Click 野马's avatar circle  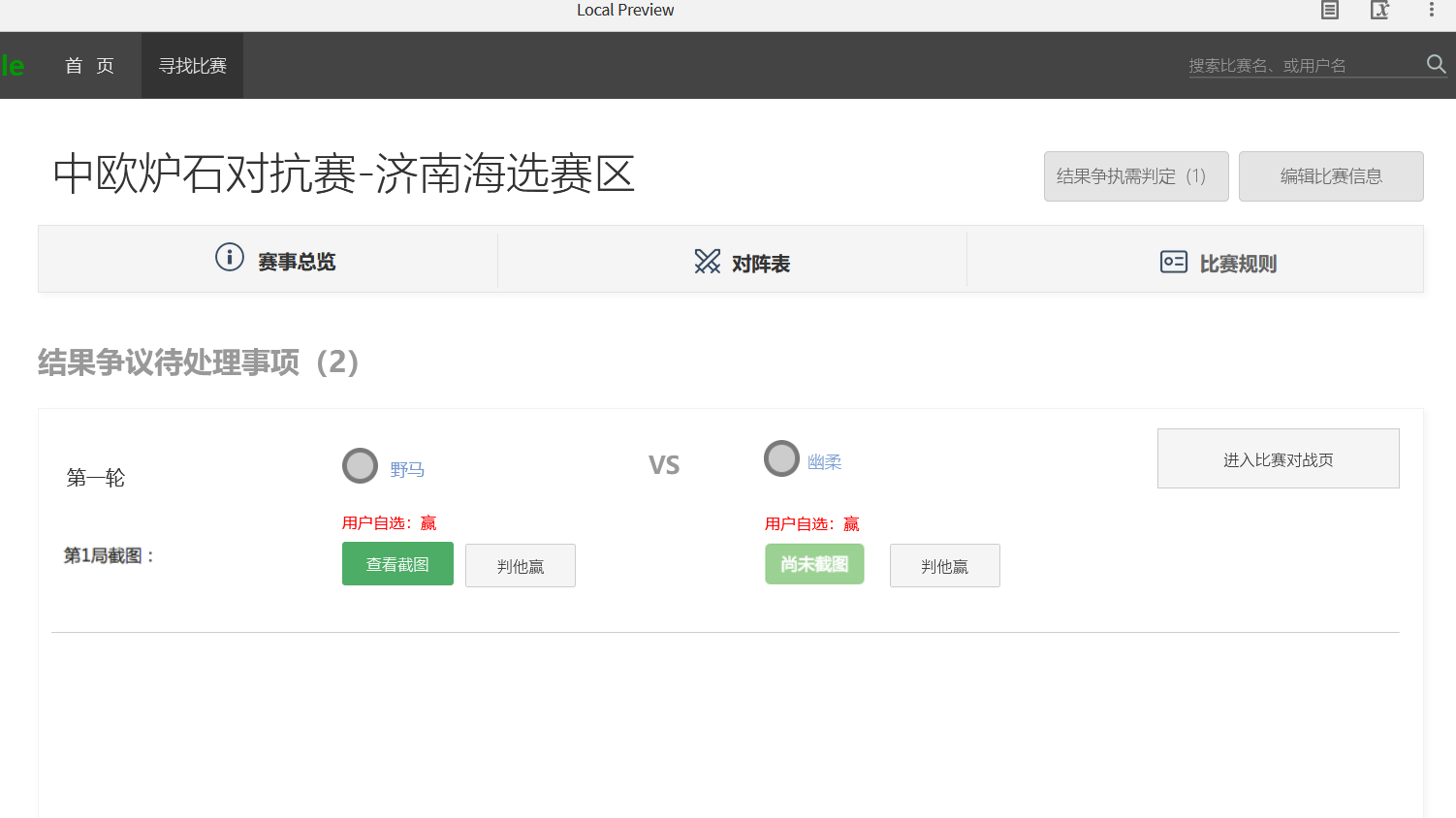(360, 465)
